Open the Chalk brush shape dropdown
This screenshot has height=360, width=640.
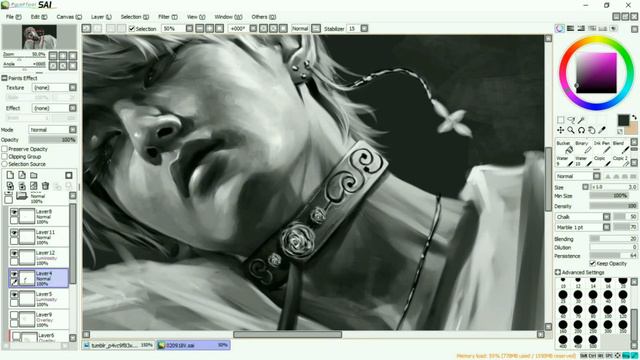[582, 217]
